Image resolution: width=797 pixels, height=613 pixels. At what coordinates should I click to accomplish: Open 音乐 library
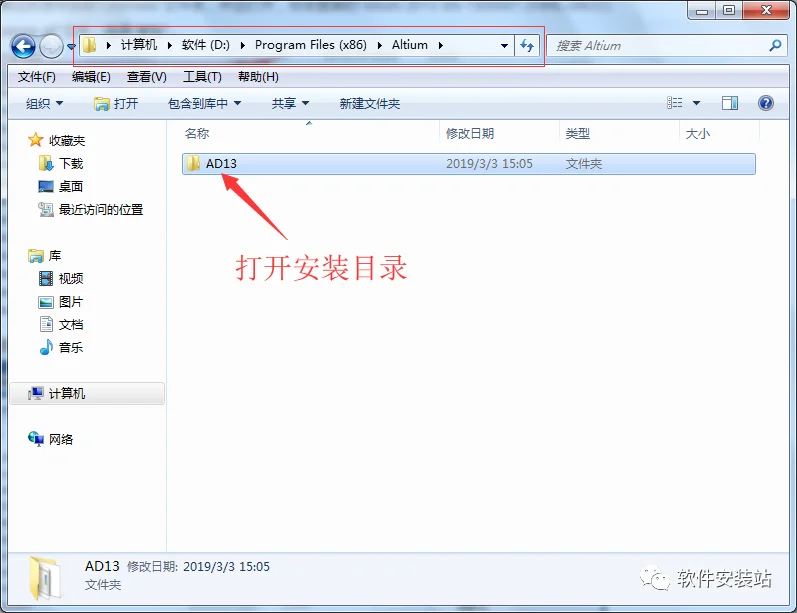[71, 348]
